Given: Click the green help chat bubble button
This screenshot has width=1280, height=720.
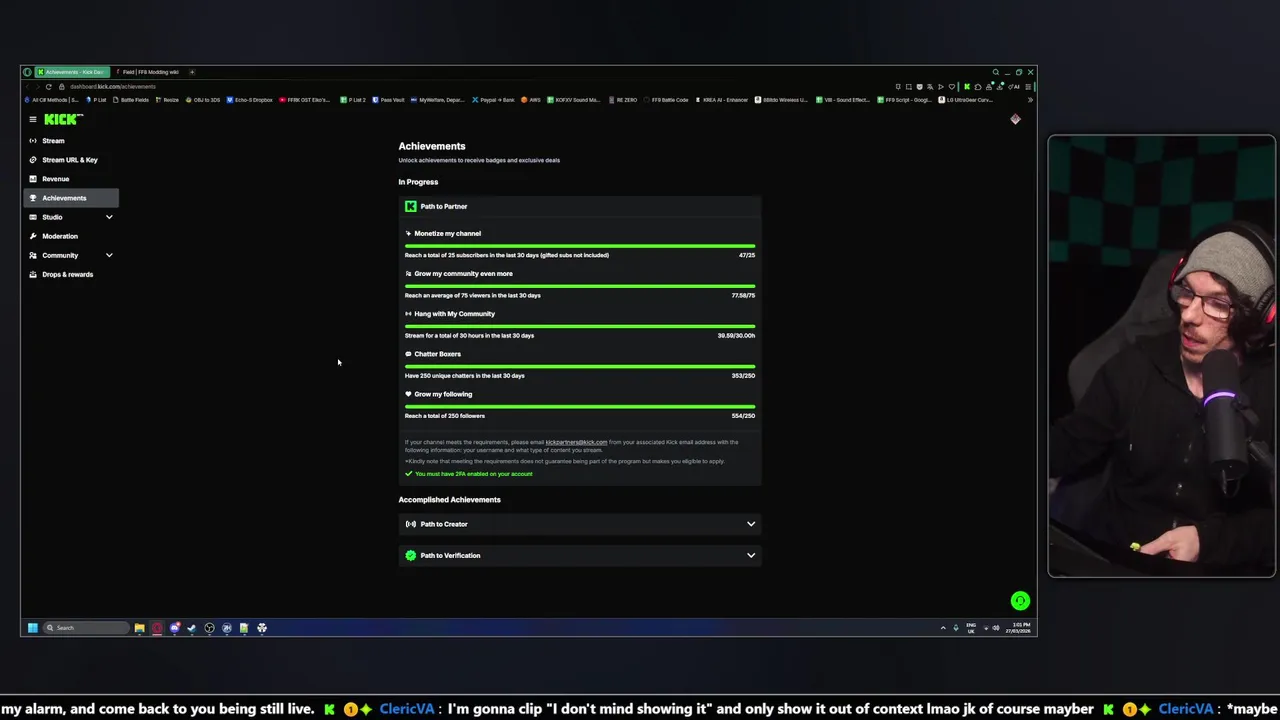Looking at the screenshot, I should 1020,601.
